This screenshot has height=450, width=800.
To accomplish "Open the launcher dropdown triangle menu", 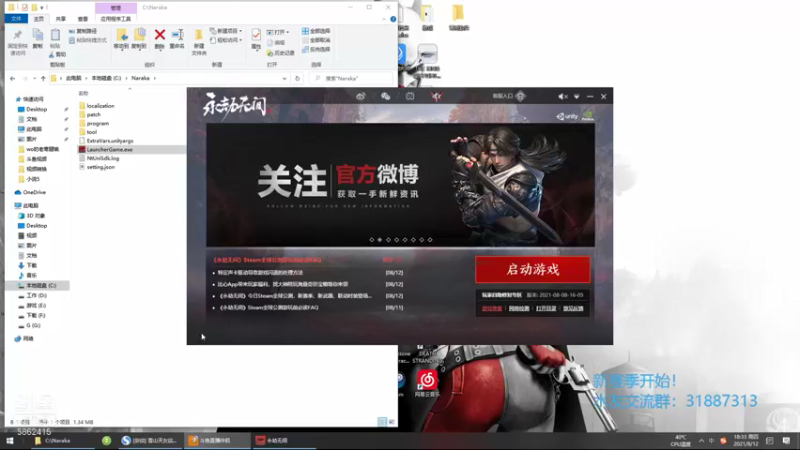I will tap(577, 96).
